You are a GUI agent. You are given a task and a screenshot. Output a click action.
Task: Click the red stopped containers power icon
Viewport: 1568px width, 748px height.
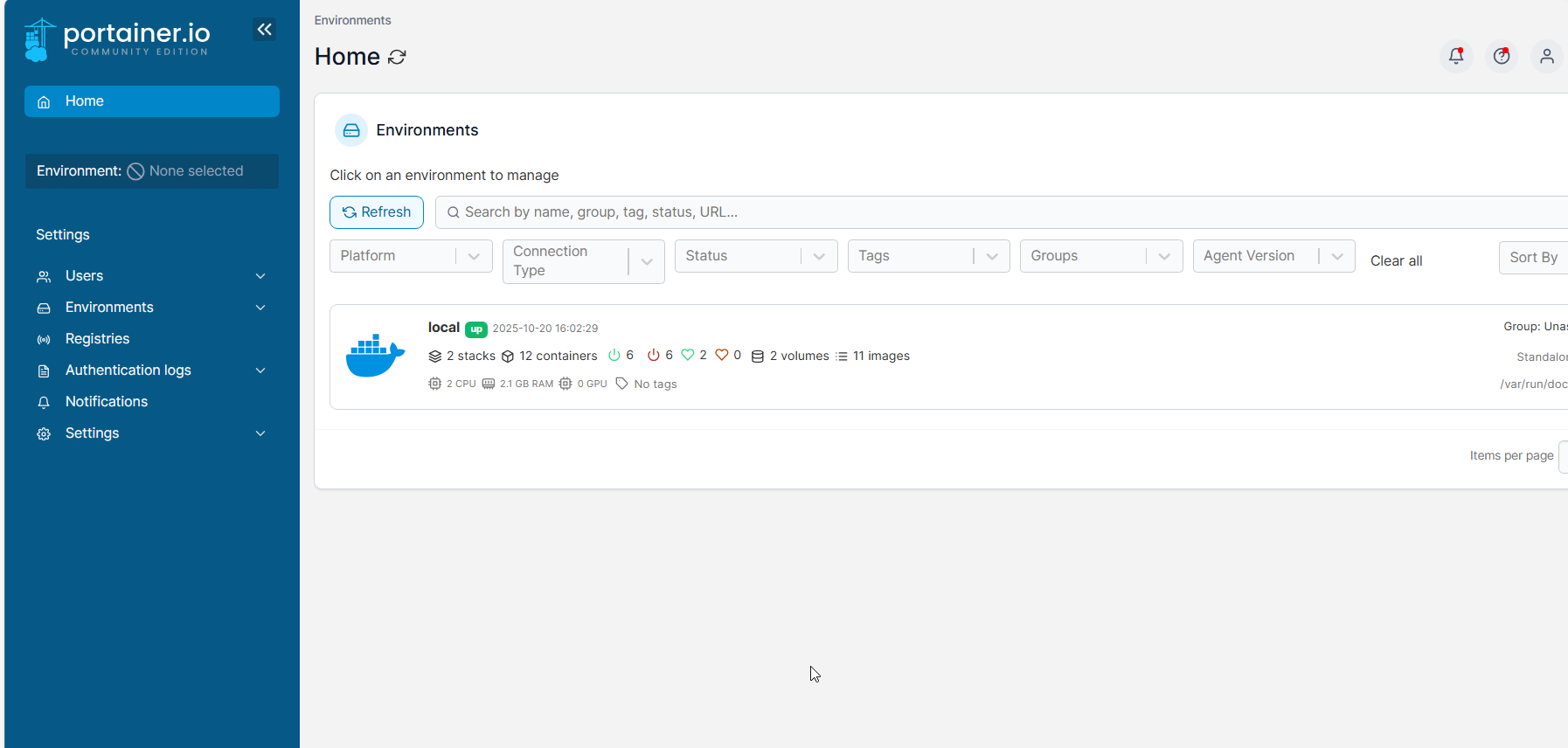pos(654,355)
